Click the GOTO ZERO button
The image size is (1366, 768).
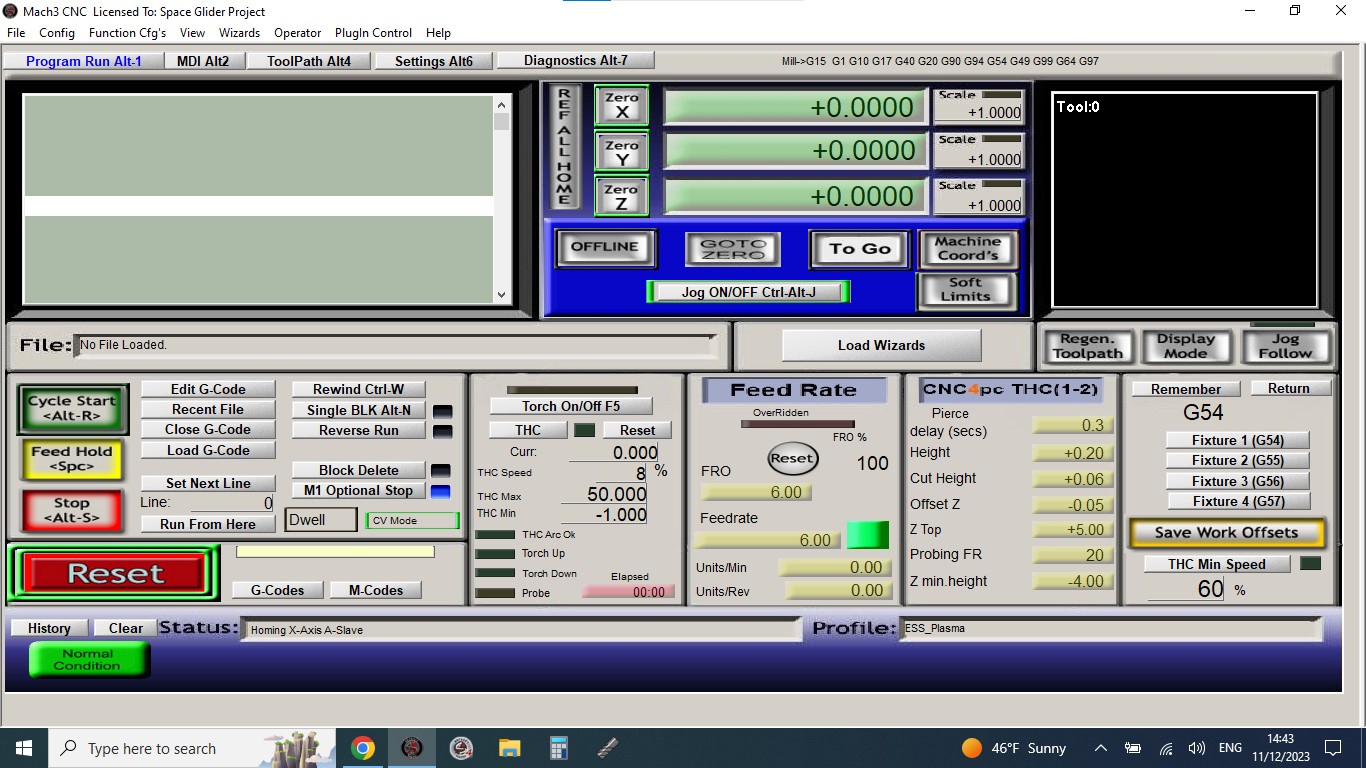click(x=732, y=249)
